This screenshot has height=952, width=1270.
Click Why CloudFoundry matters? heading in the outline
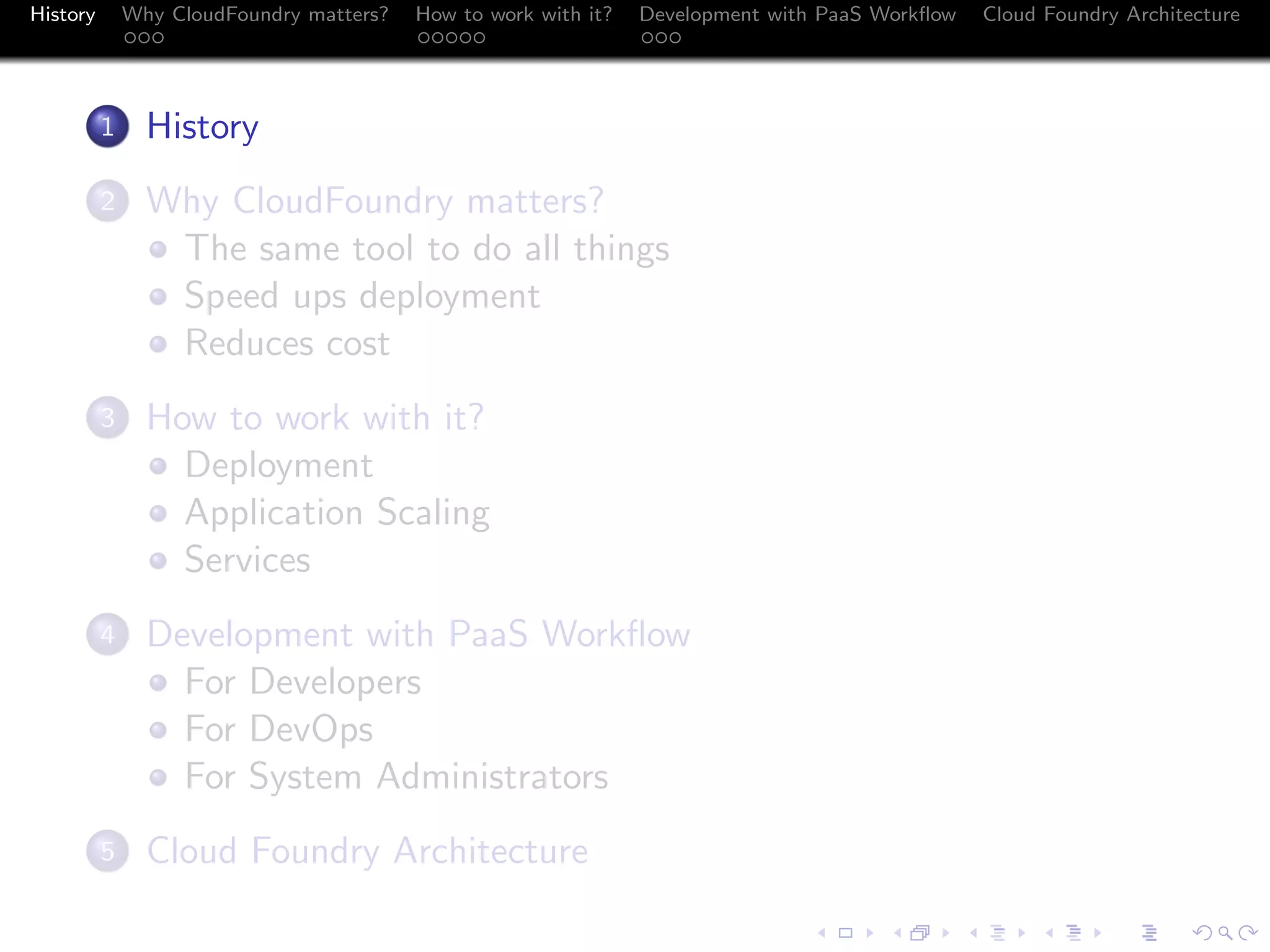pos(375,201)
